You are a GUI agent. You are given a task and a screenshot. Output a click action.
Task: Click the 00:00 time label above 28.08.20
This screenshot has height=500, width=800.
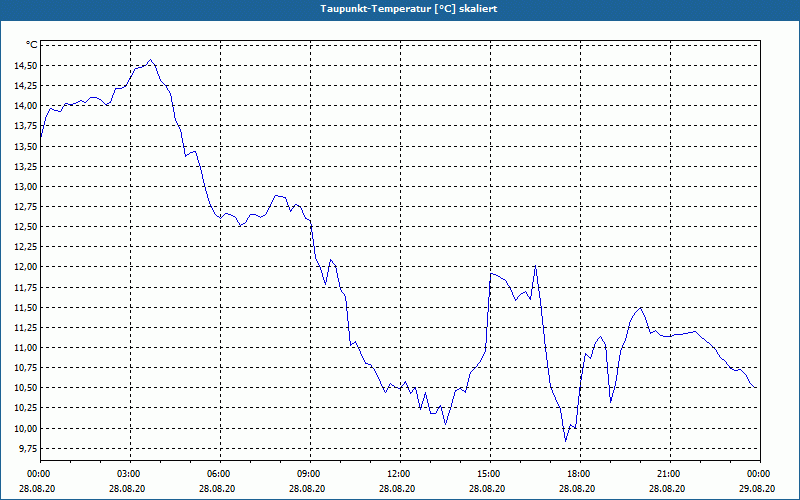point(38,474)
